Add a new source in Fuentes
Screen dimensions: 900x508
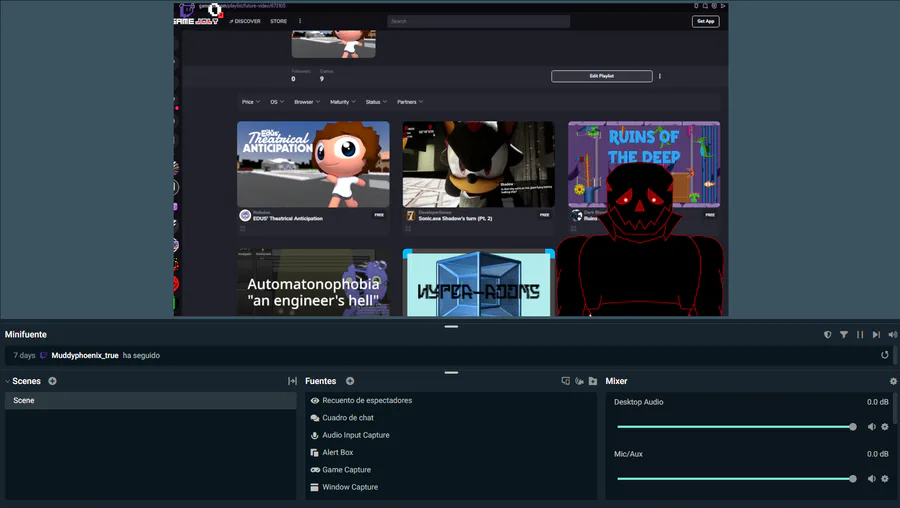350,381
